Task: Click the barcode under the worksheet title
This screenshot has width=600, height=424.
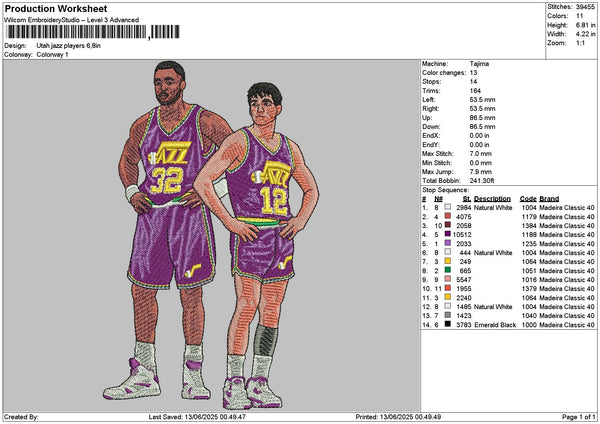Action: pyautogui.click(x=92, y=32)
